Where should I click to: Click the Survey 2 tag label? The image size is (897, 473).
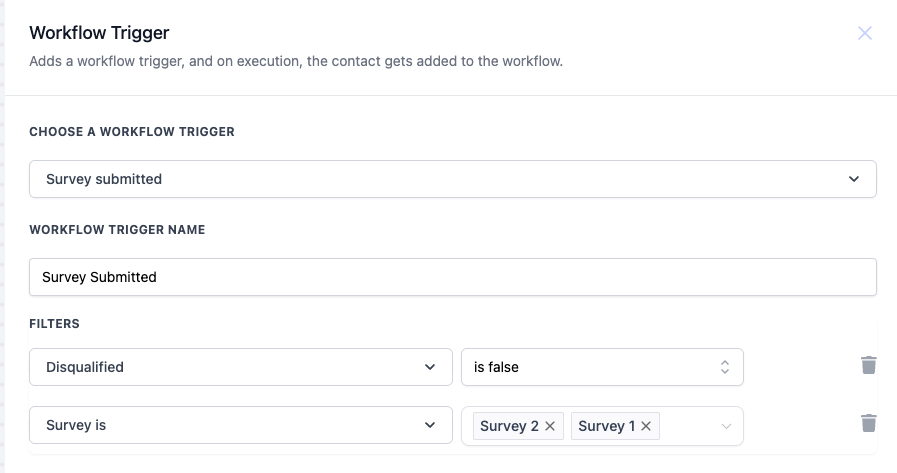coord(509,426)
